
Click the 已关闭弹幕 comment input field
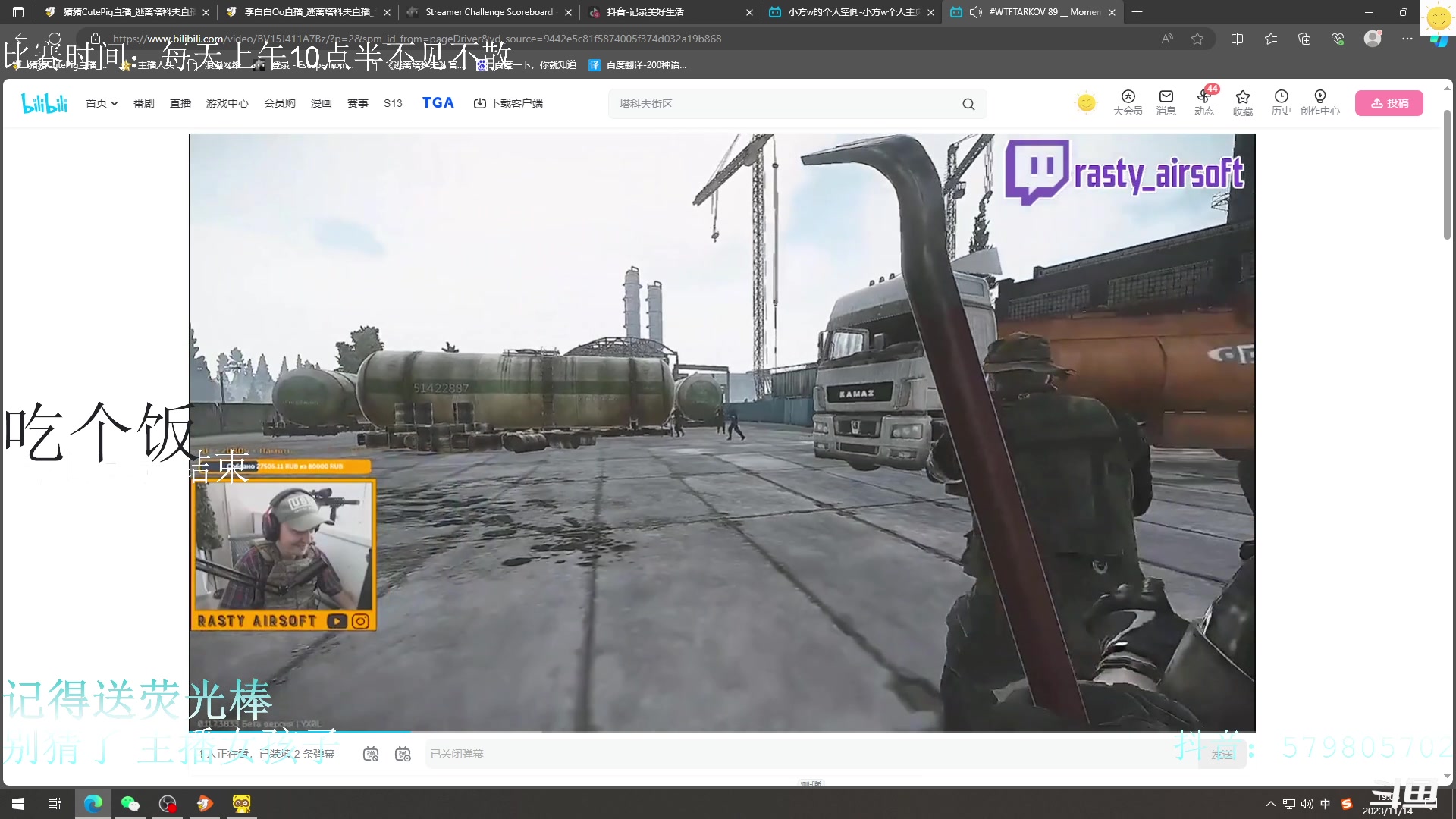point(811,754)
